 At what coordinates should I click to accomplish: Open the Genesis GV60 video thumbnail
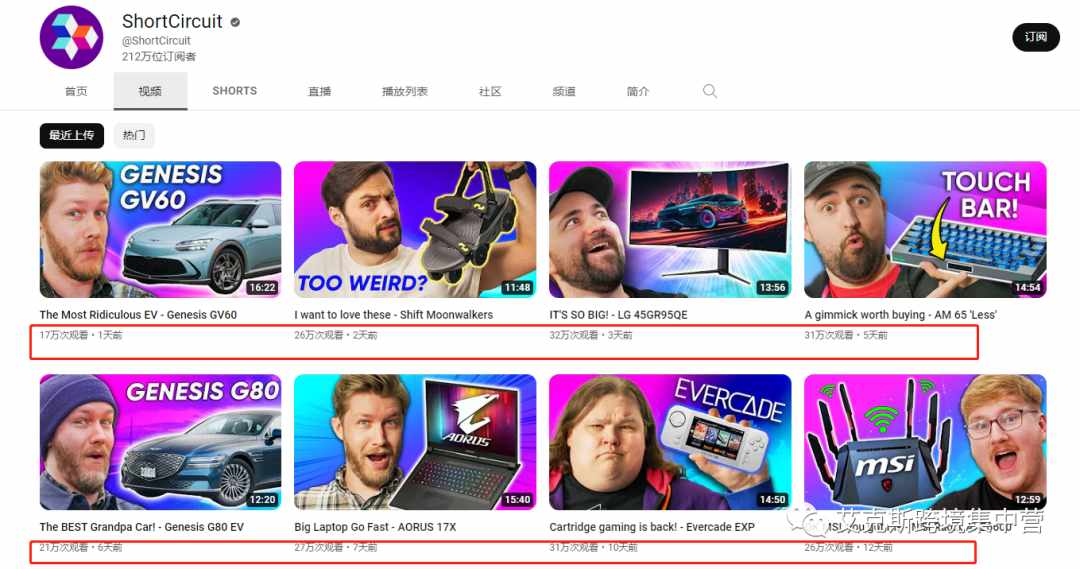[160, 229]
